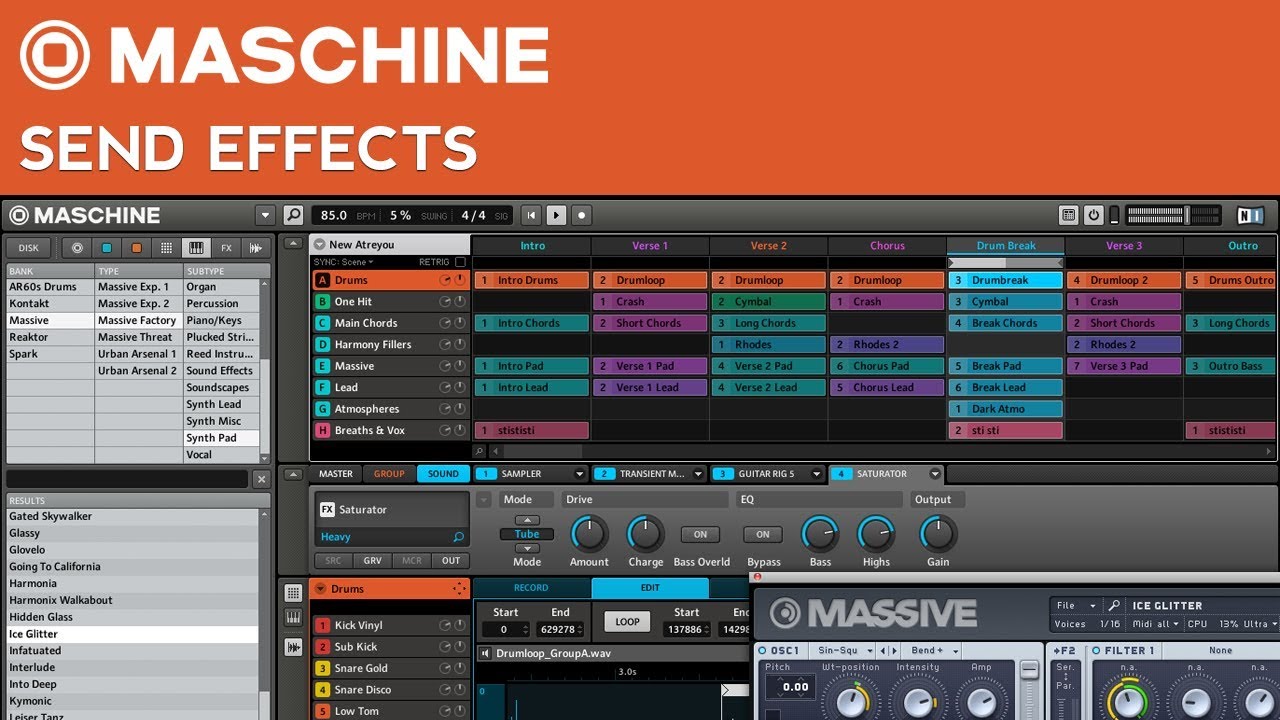Clear the browser search with X
Image resolution: width=1280 pixels, height=720 pixels.
[261, 480]
